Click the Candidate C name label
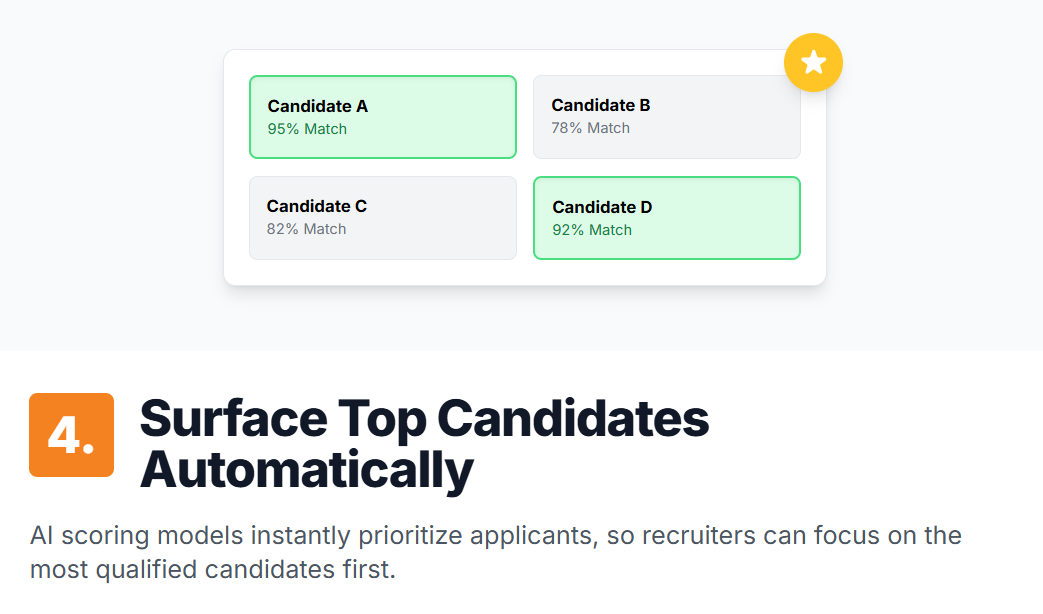Image resolution: width=1043 pixels, height=614 pixels. [317, 206]
